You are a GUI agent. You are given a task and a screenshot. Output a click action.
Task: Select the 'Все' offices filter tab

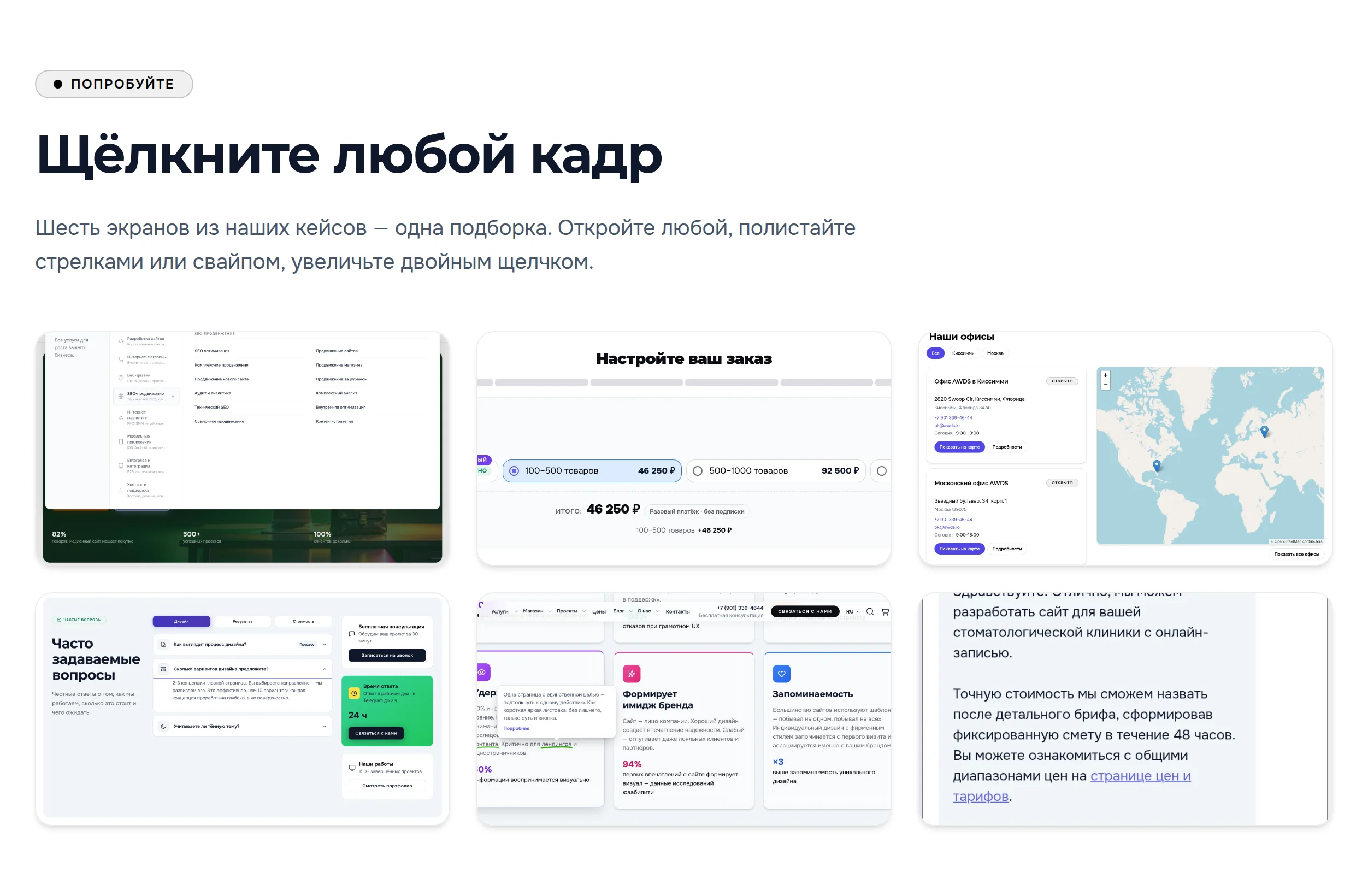[935, 353]
